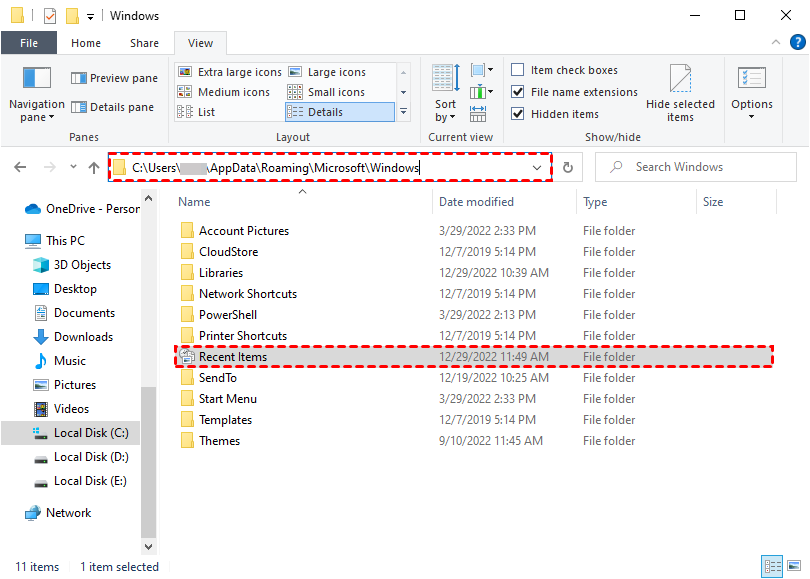Sort by Type column header
Screen dimensions: 810x579
(x=636, y=201)
